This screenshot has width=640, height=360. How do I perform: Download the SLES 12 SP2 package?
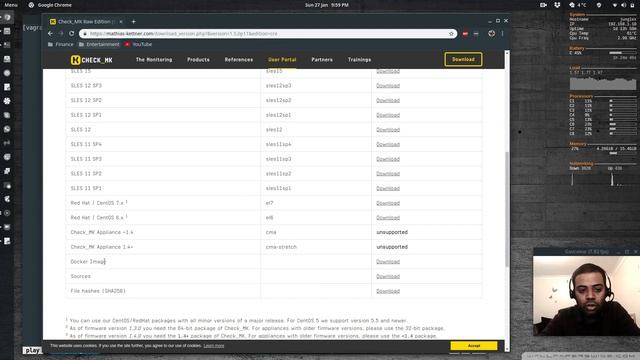[x=388, y=100]
